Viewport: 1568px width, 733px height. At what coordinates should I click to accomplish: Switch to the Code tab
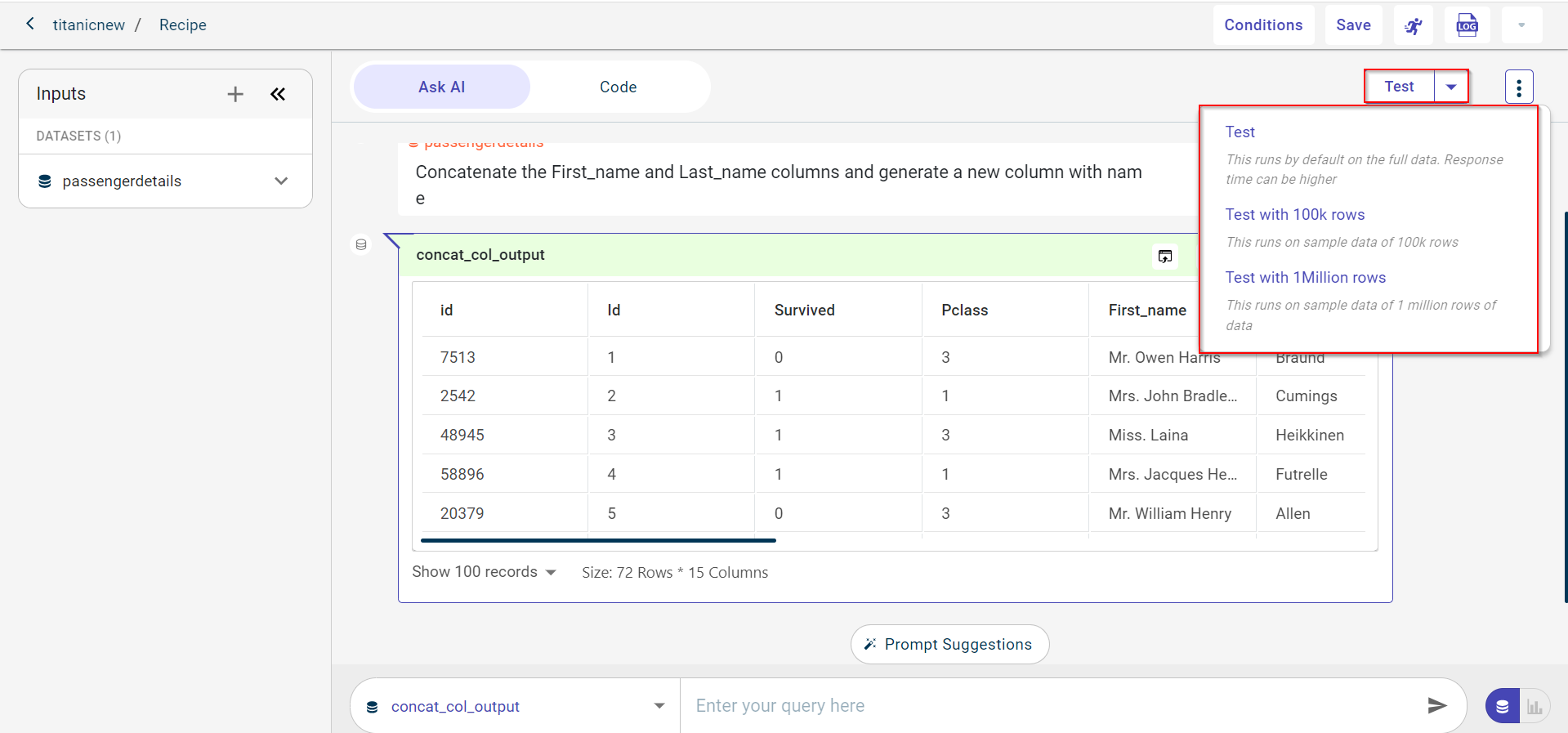[x=618, y=87]
